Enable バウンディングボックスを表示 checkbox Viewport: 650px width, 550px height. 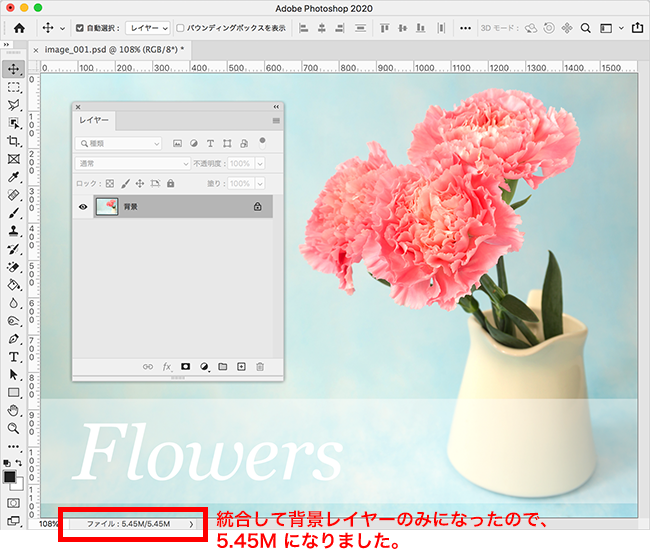(x=180, y=28)
